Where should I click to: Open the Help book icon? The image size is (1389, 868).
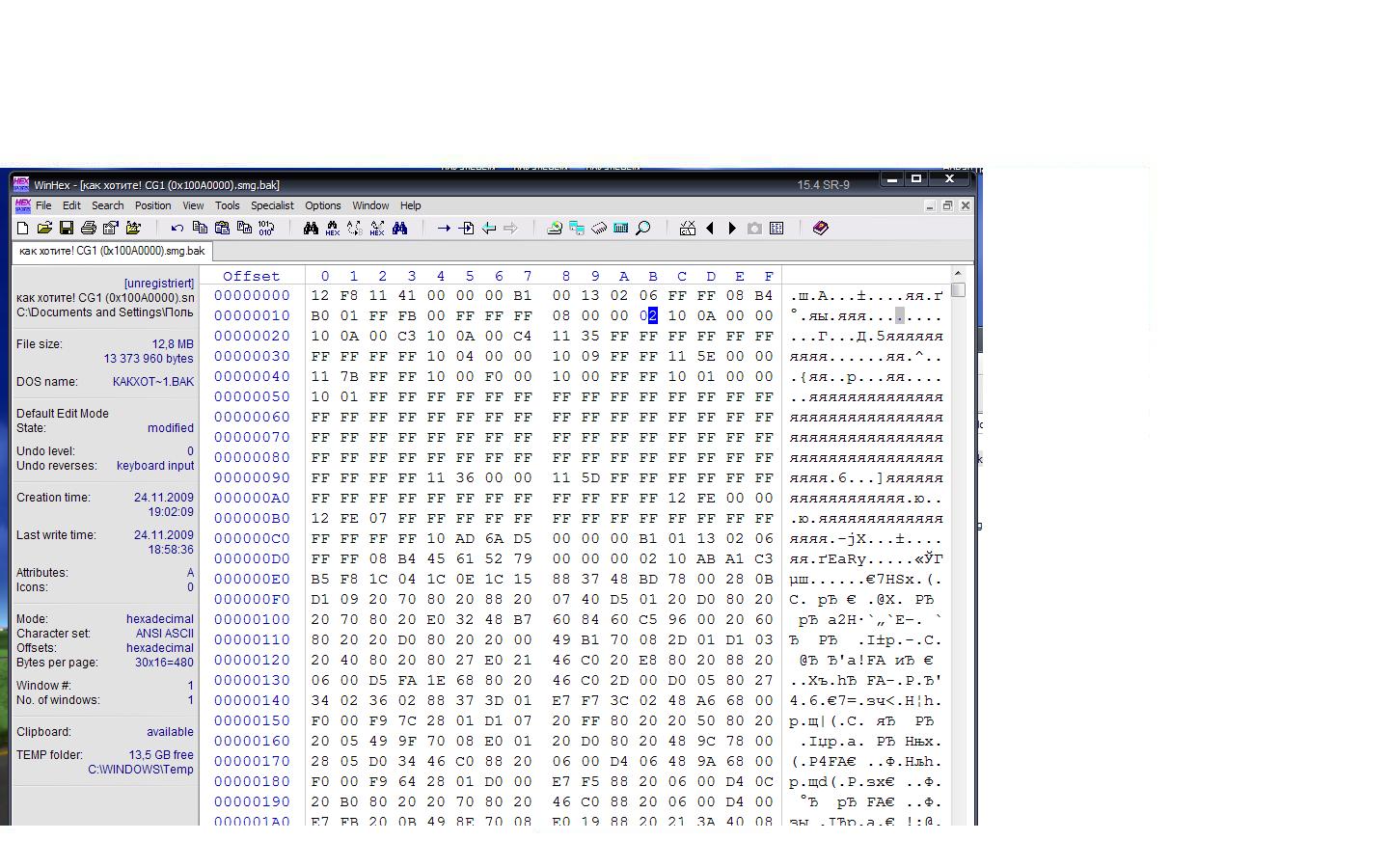point(821,229)
